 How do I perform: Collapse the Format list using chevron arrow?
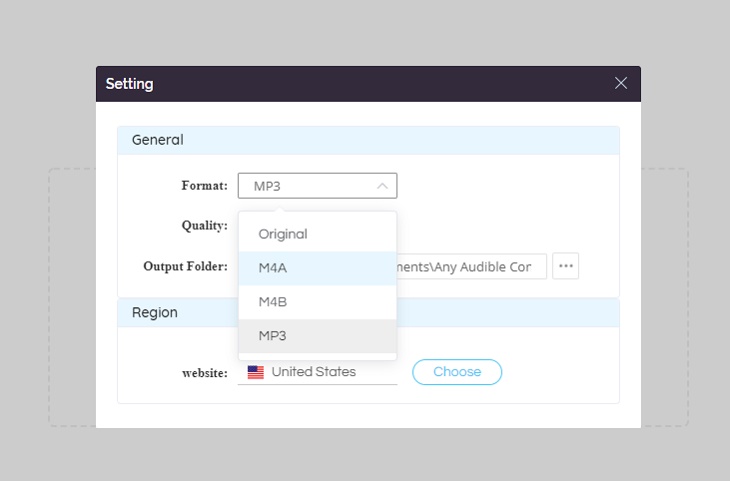382,186
